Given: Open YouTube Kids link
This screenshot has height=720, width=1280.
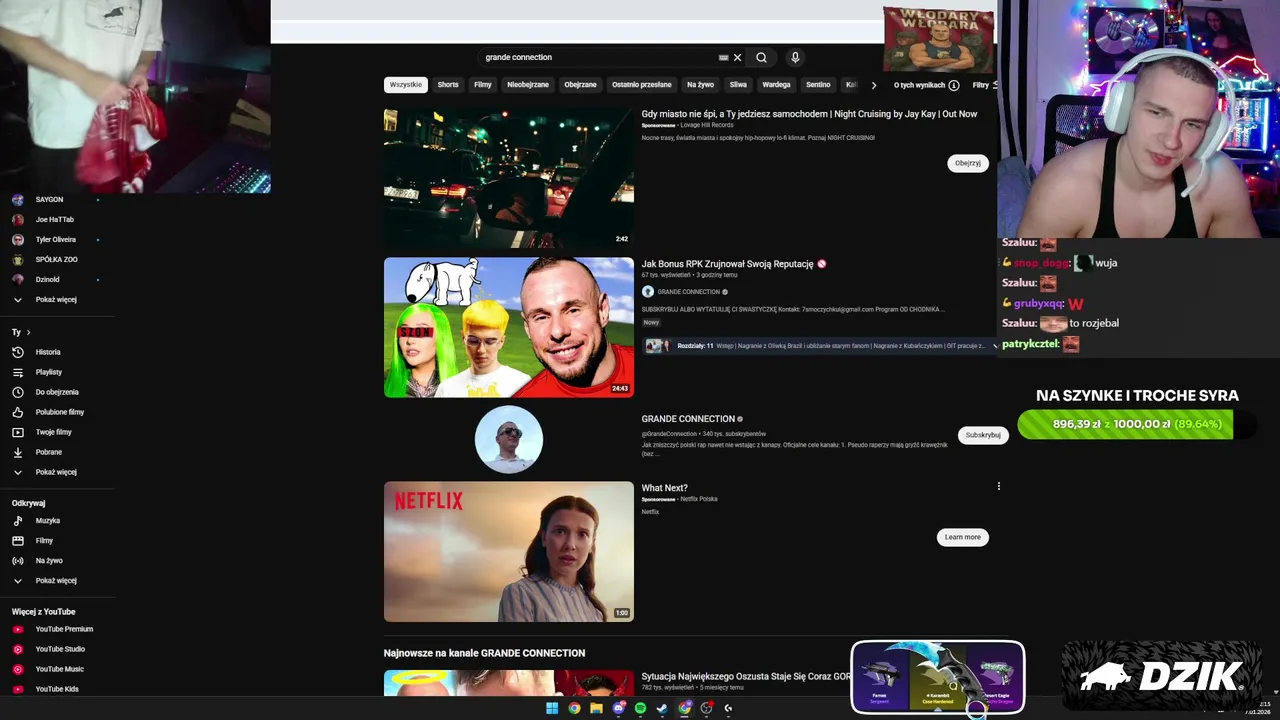Looking at the screenshot, I should 56,689.
